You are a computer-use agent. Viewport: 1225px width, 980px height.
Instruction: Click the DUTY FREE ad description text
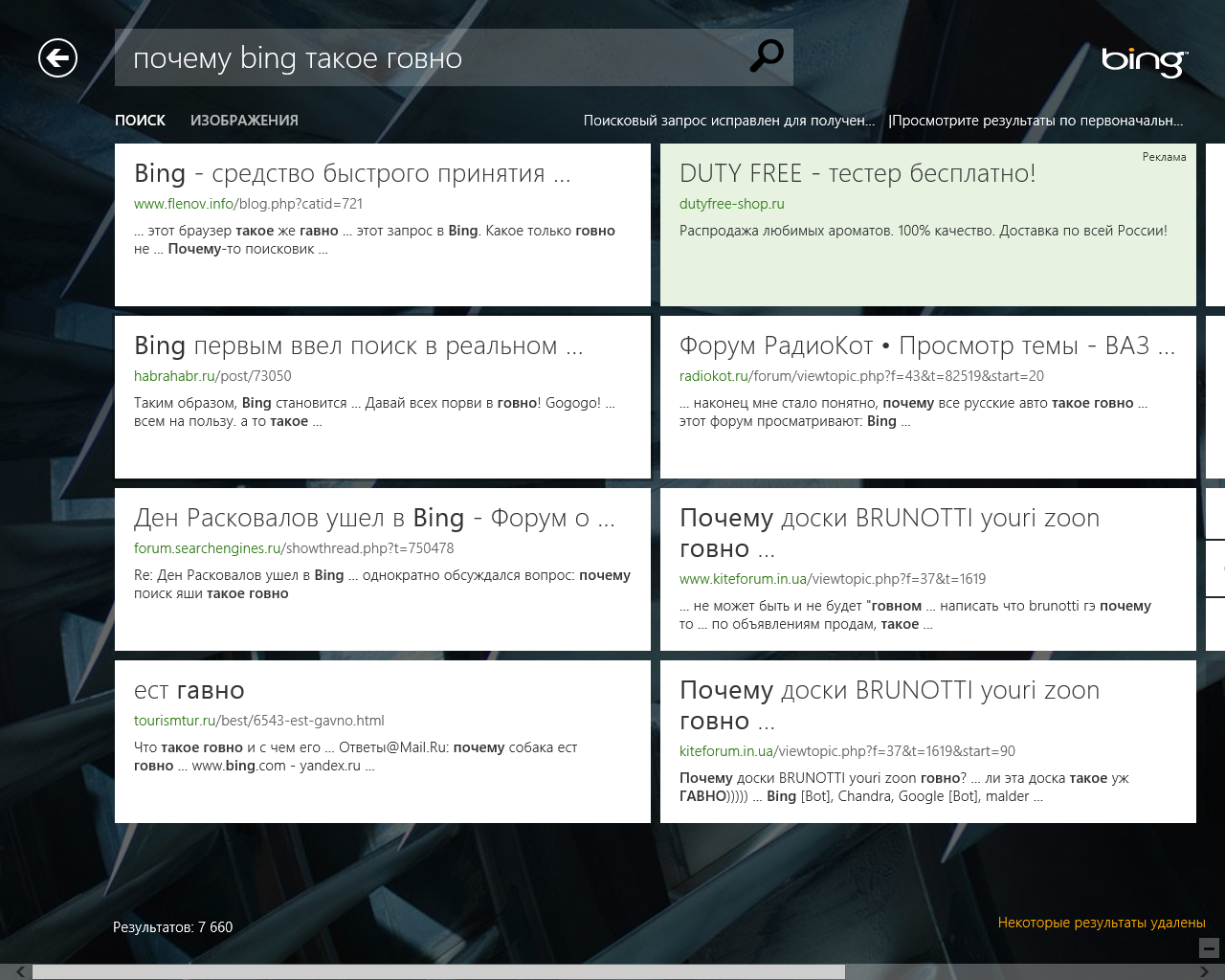click(x=924, y=231)
